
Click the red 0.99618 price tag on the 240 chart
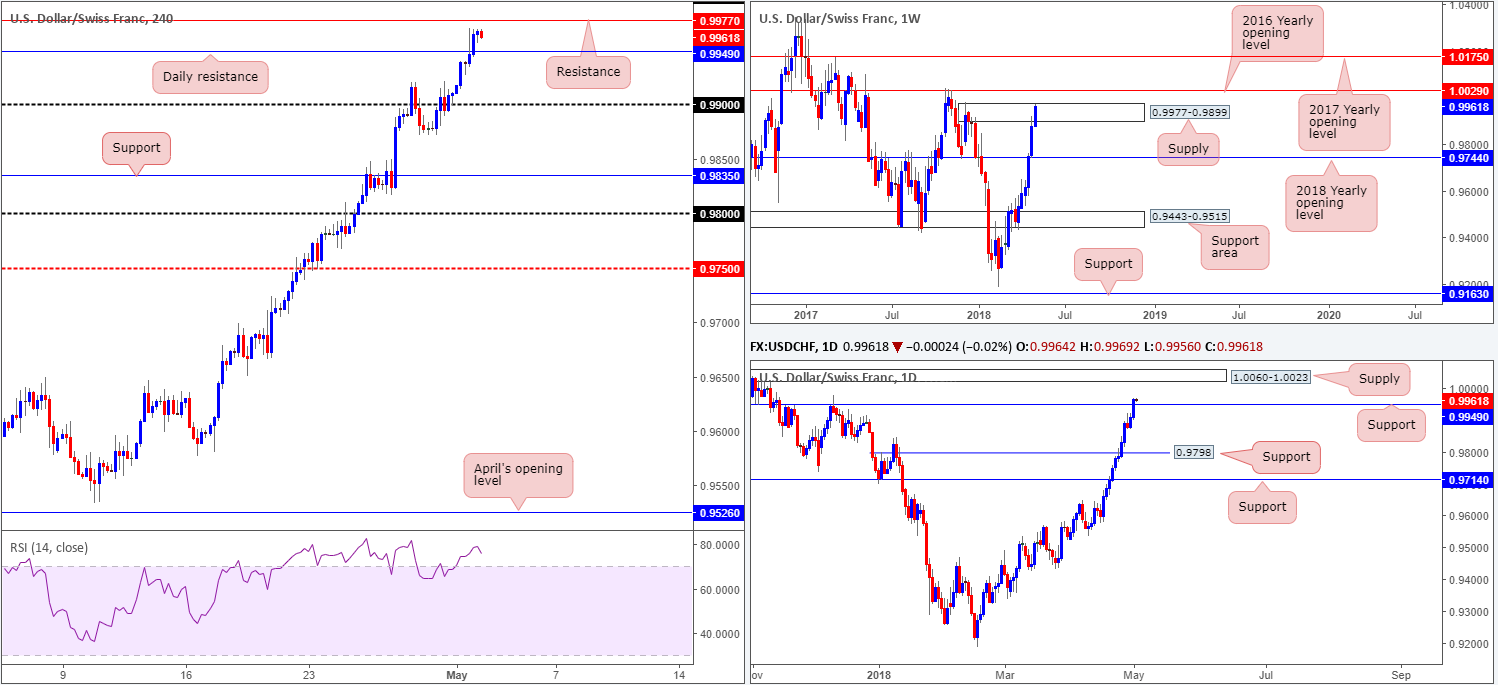(x=718, y=37)
